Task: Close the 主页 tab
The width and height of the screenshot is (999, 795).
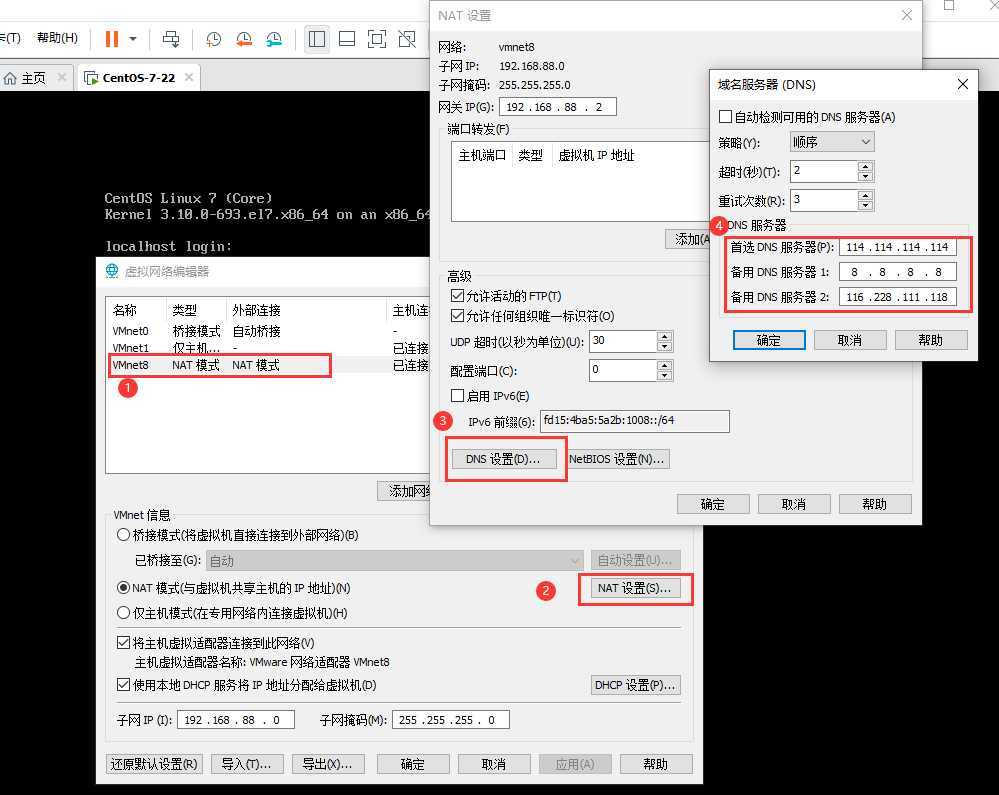Action: point(62,77)
